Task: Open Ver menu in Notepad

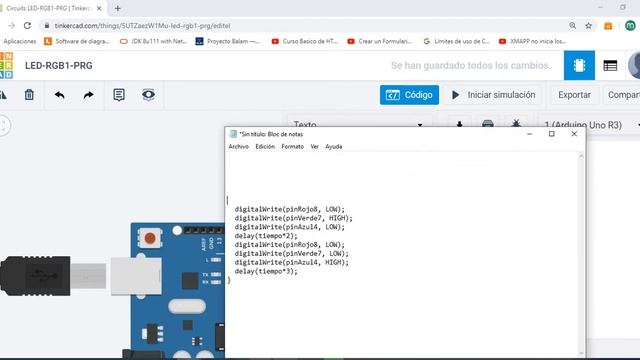Action: pos(314,147)
